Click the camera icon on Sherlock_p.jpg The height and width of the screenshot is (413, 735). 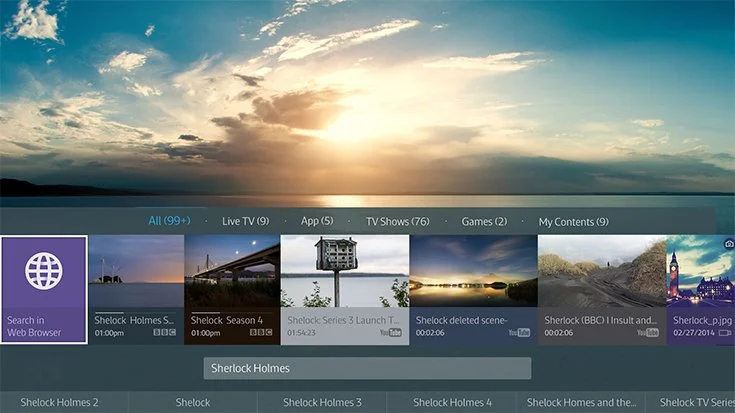point(729,244)
